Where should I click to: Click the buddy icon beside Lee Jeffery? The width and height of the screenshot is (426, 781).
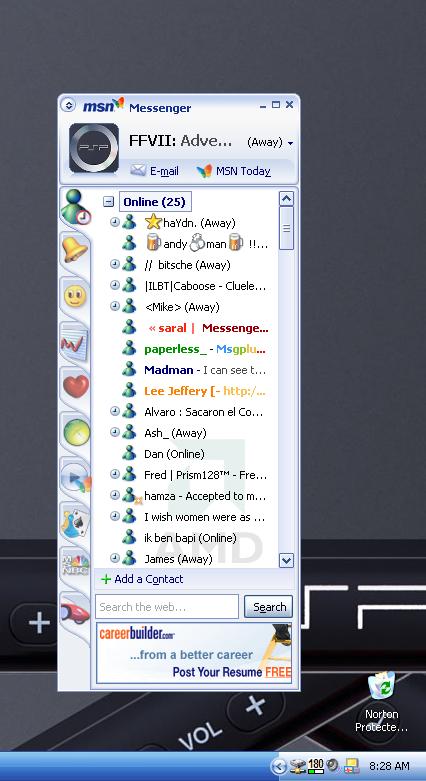pyautogui.click(x=129, y=390)
